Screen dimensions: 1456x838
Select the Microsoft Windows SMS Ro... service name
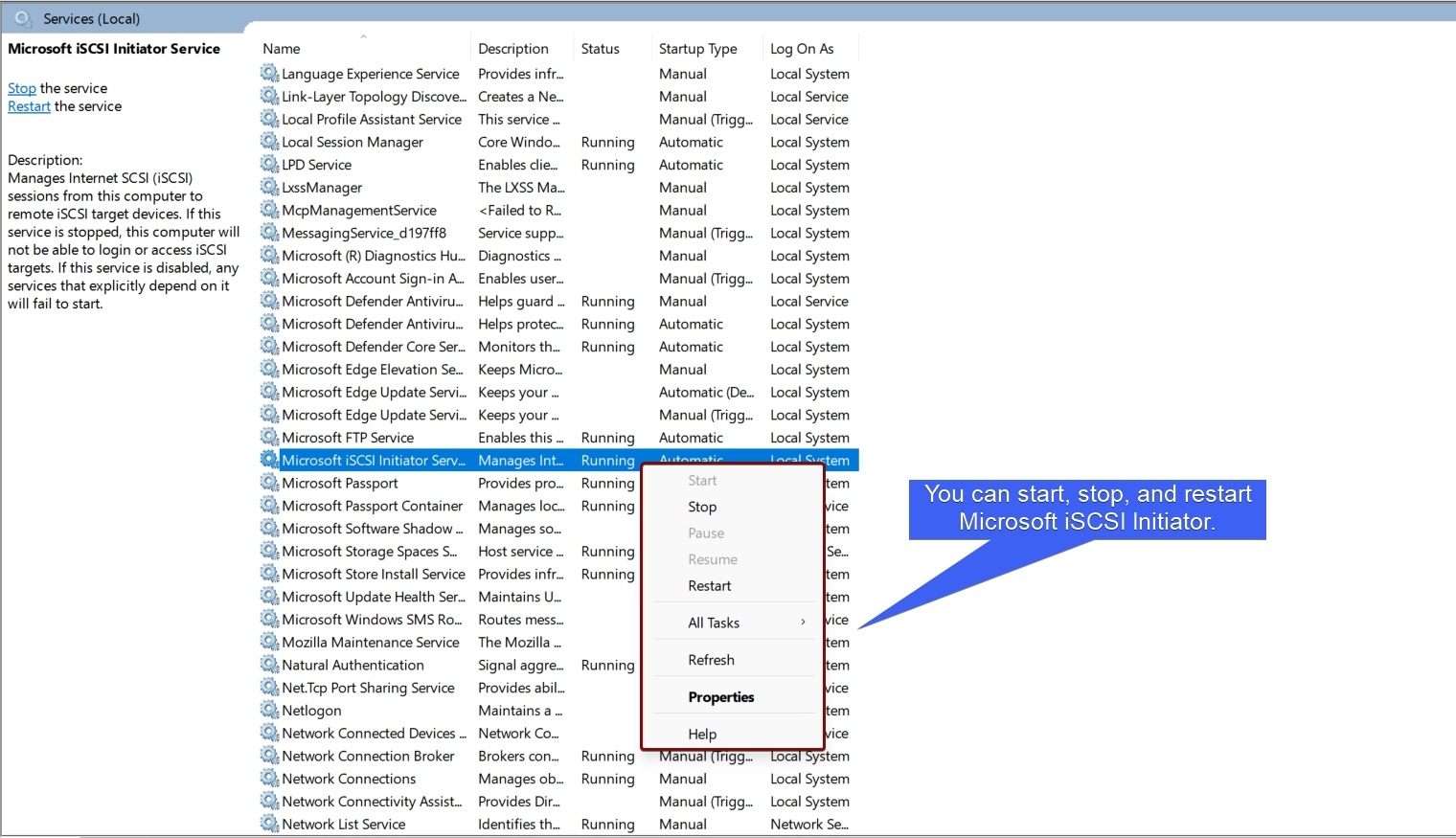372,620
